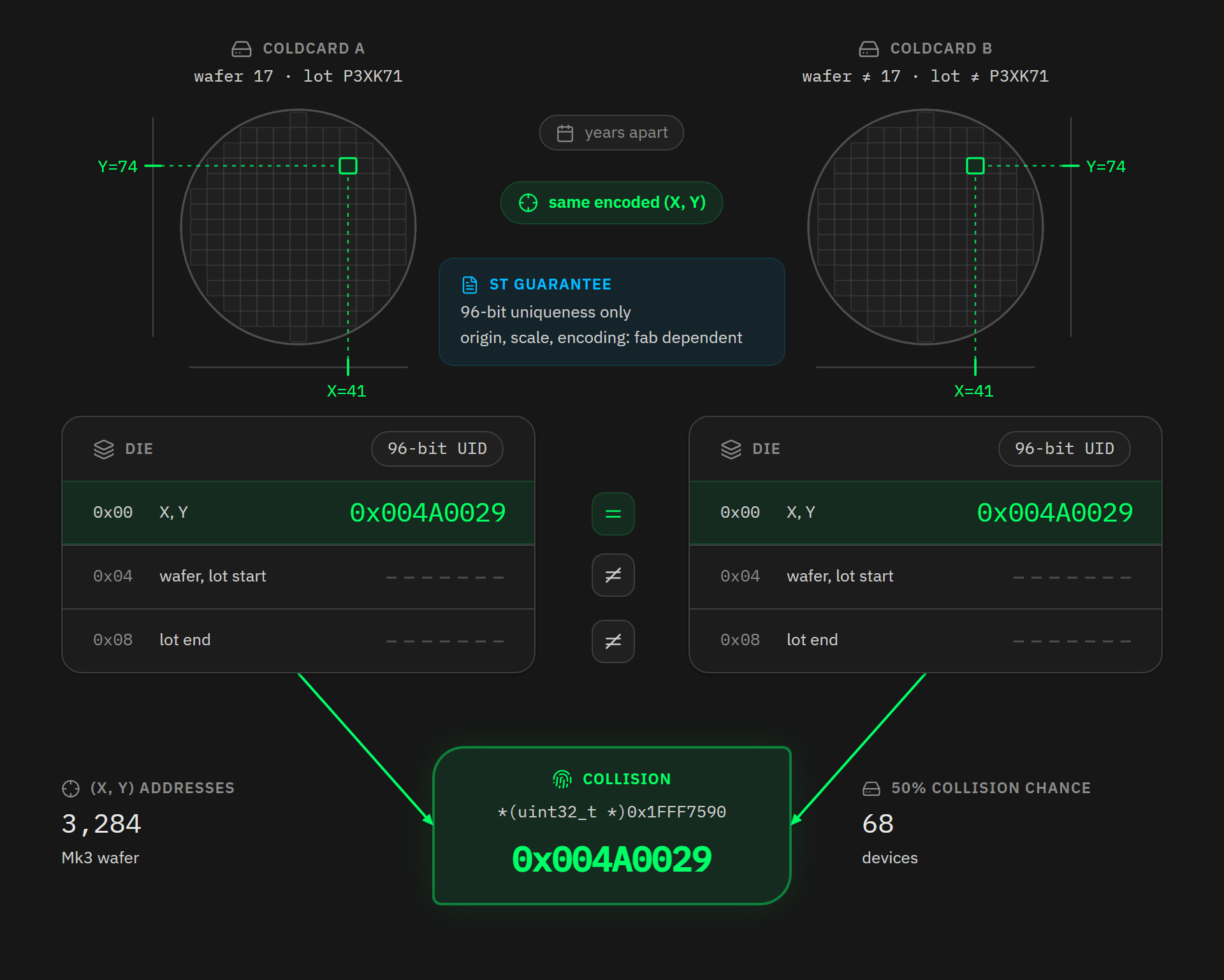Click the crosshair icon beside (X, Y) ADDRESSES
Screen dimensions: 1224x980
(x=71, y=789)
